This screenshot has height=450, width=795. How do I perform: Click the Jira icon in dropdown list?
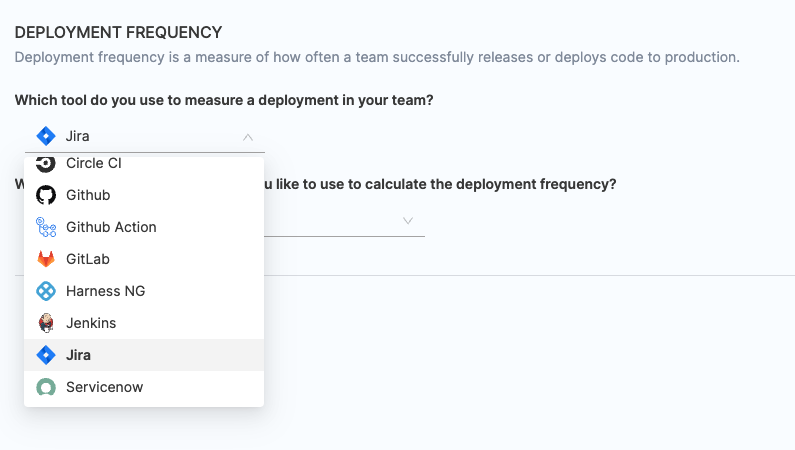(x=46, y=355)
